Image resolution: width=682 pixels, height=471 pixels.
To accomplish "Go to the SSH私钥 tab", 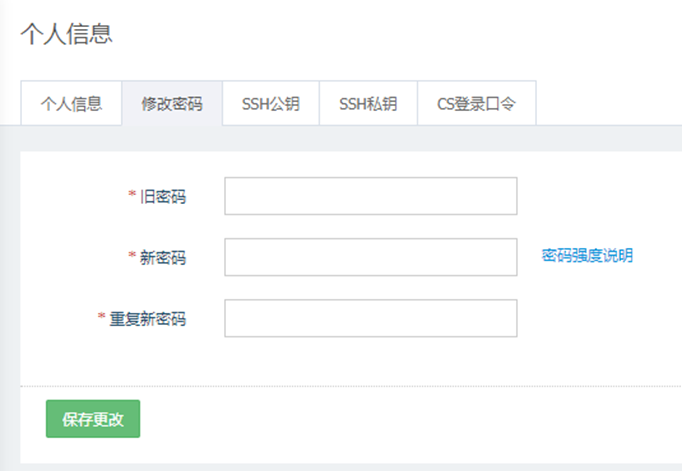I will coord(368,104).
